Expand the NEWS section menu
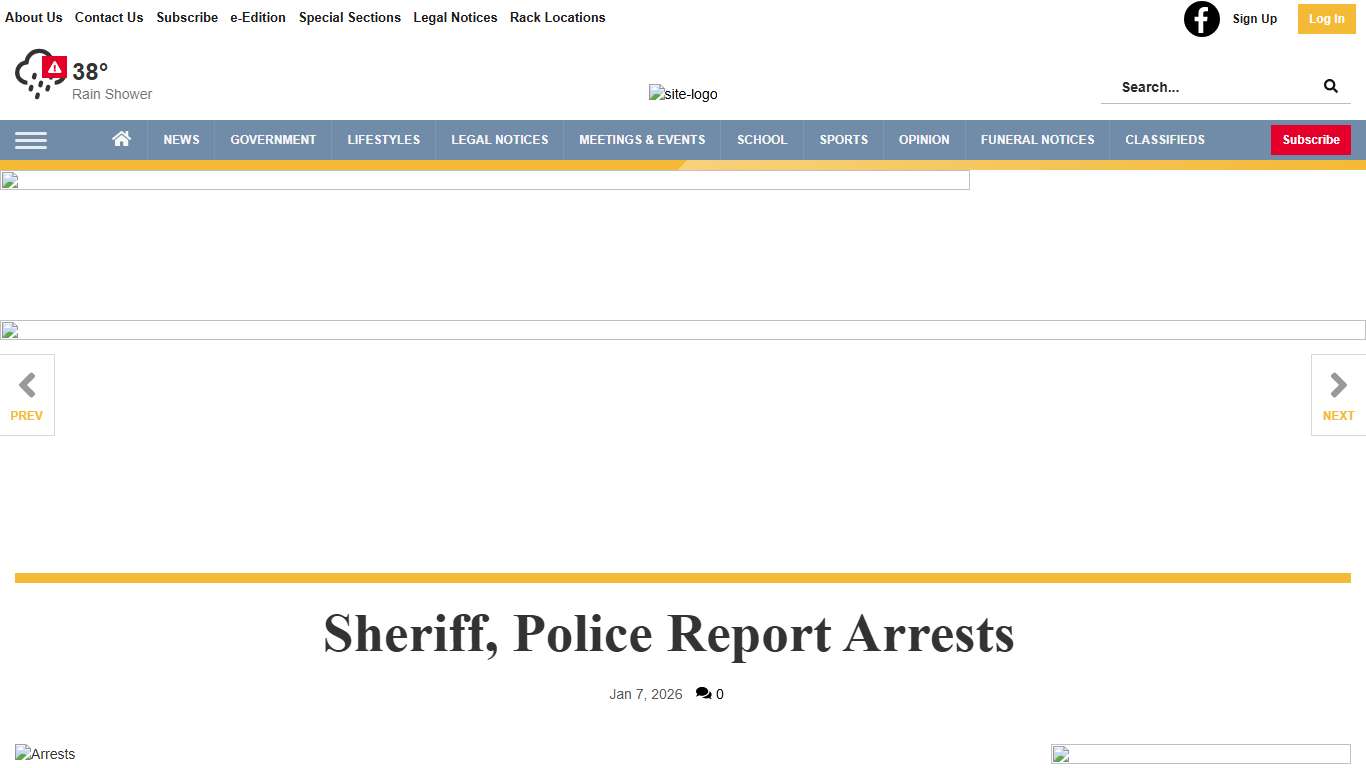 coord(181,140)
